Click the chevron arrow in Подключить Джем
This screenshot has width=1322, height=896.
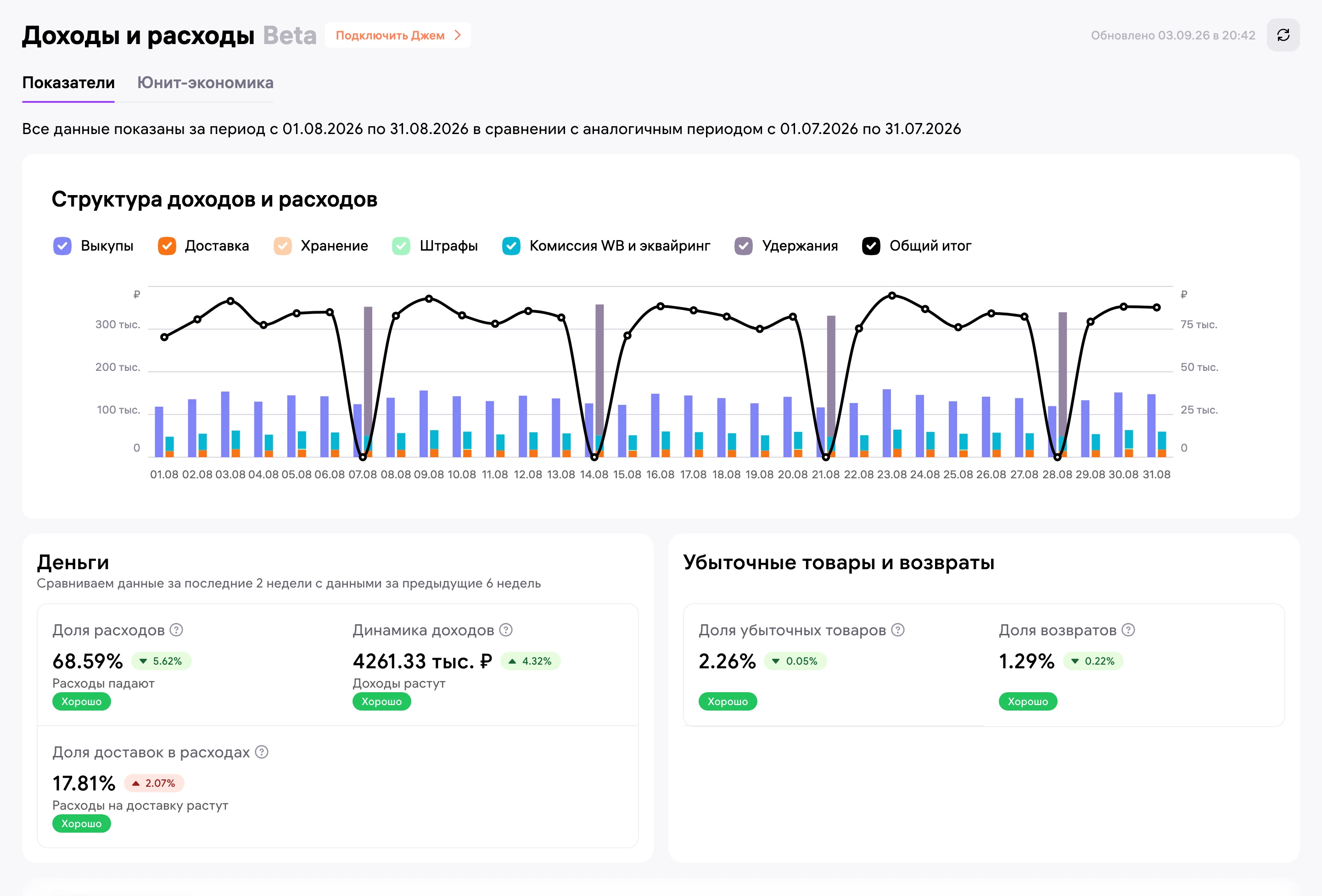[x=457, y=35]
